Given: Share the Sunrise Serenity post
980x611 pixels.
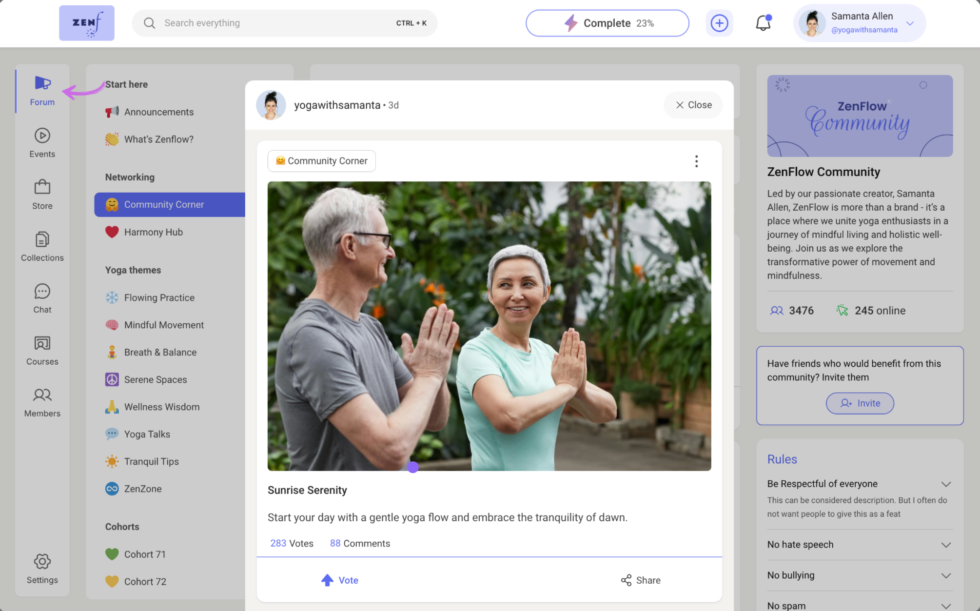Looking at the screenshot, I should pyautogui.click(x=640, y=580).
